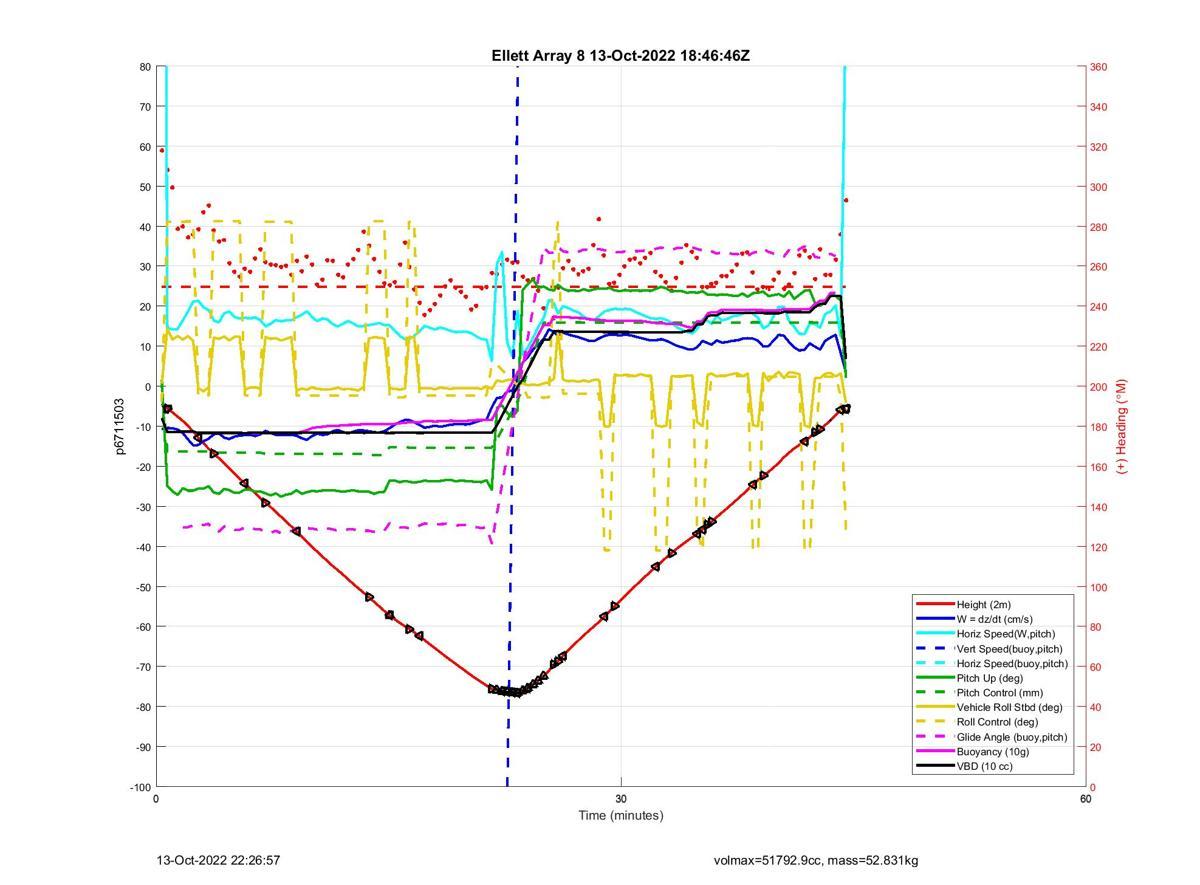
Task: Select the '140' heading axis tick label
Action: click(1098, 507)
